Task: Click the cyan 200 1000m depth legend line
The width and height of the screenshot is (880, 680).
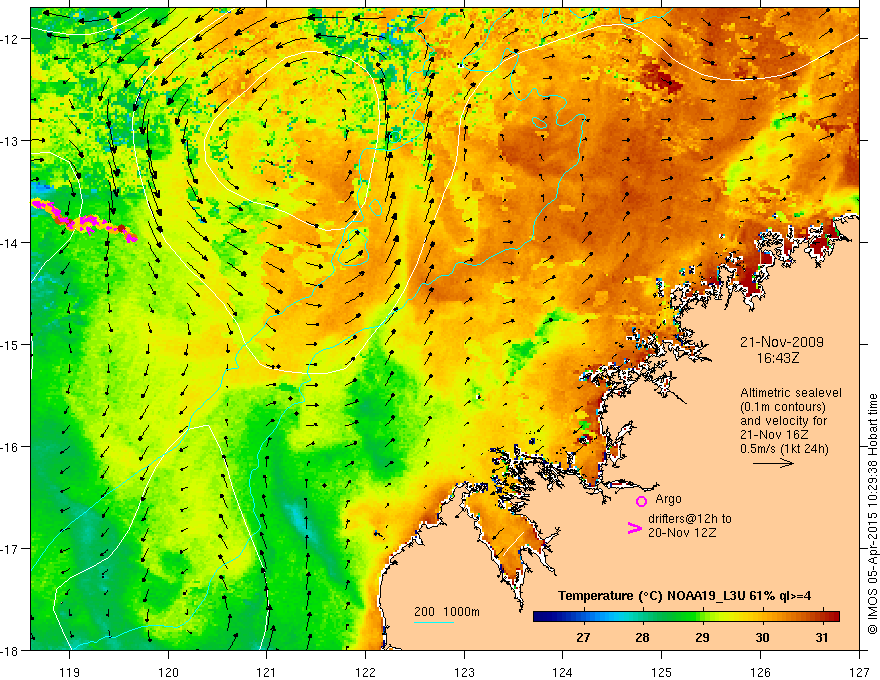Action: pyautogui.click(x=434, y=622)
